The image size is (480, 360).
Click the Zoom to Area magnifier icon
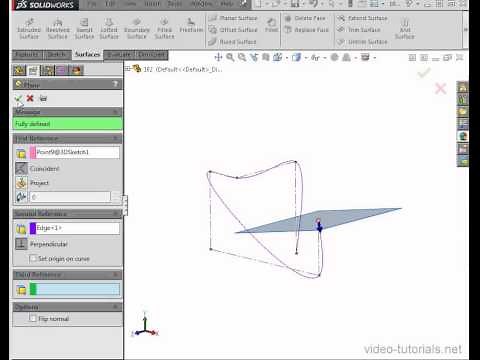242,58
